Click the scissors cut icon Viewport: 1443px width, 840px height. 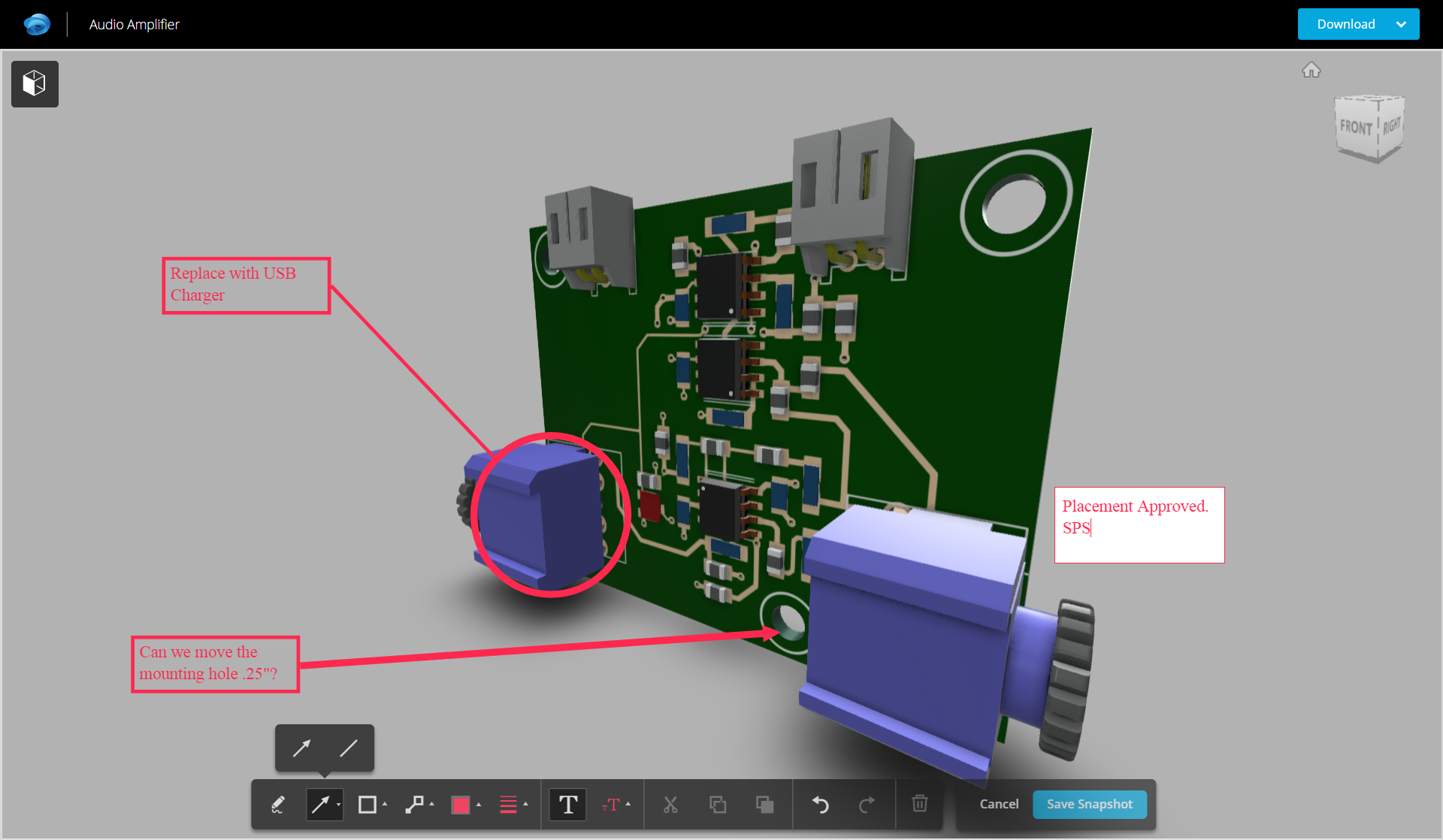pos(670,805)
